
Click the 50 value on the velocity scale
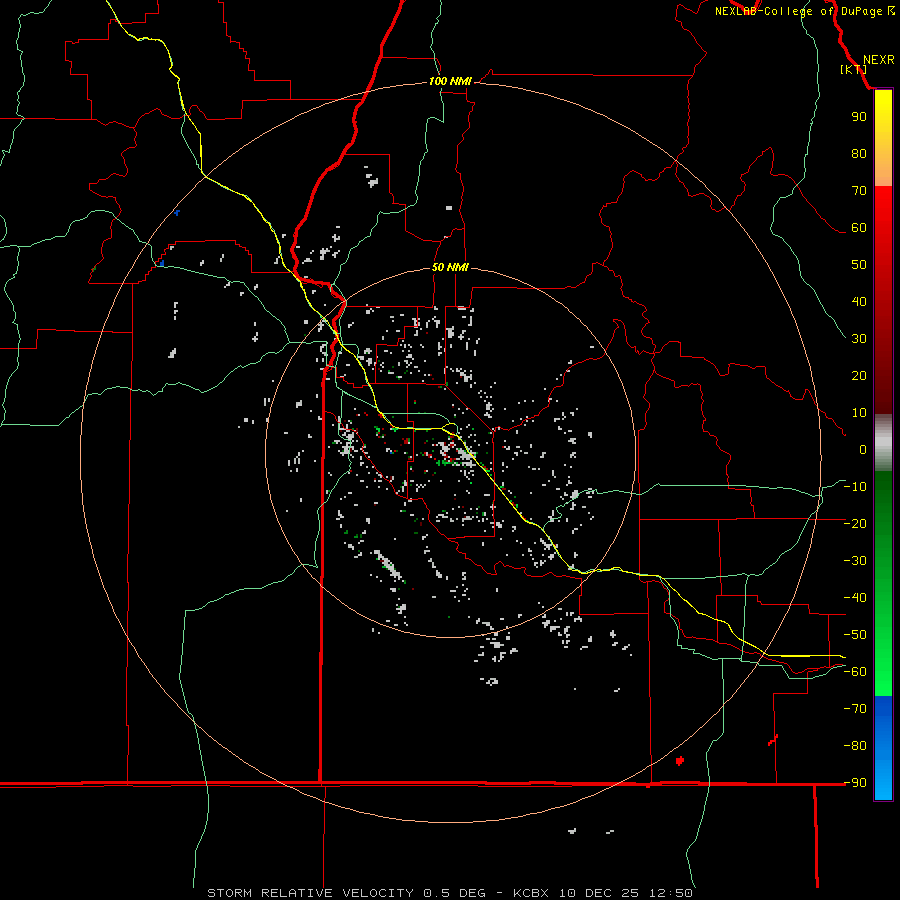click(859, 265)
